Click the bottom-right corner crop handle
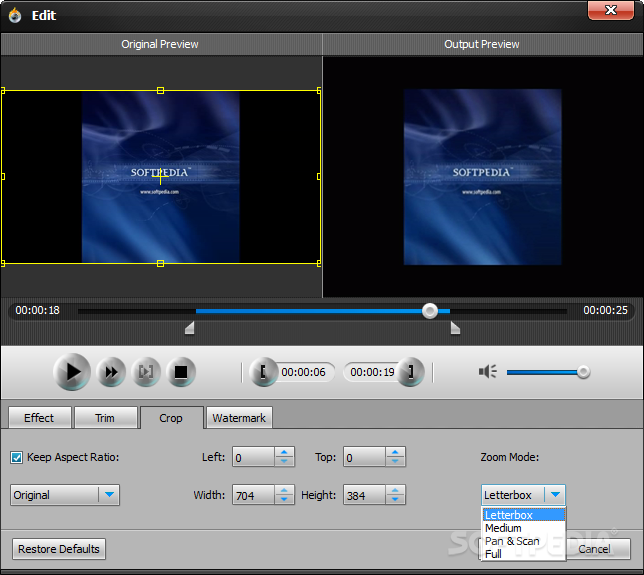Screen dimensions: 644x575 click(319, 264)
